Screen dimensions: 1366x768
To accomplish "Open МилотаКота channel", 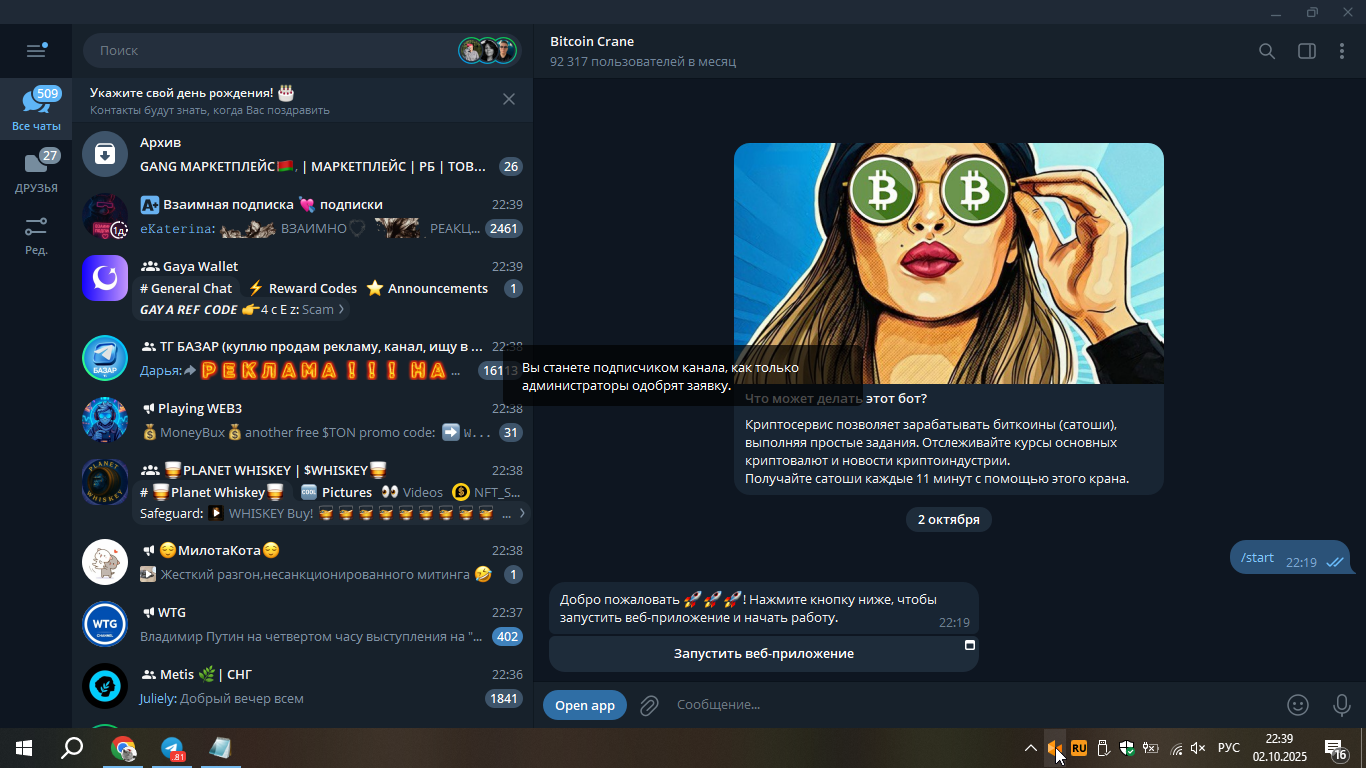I will 303,563.
